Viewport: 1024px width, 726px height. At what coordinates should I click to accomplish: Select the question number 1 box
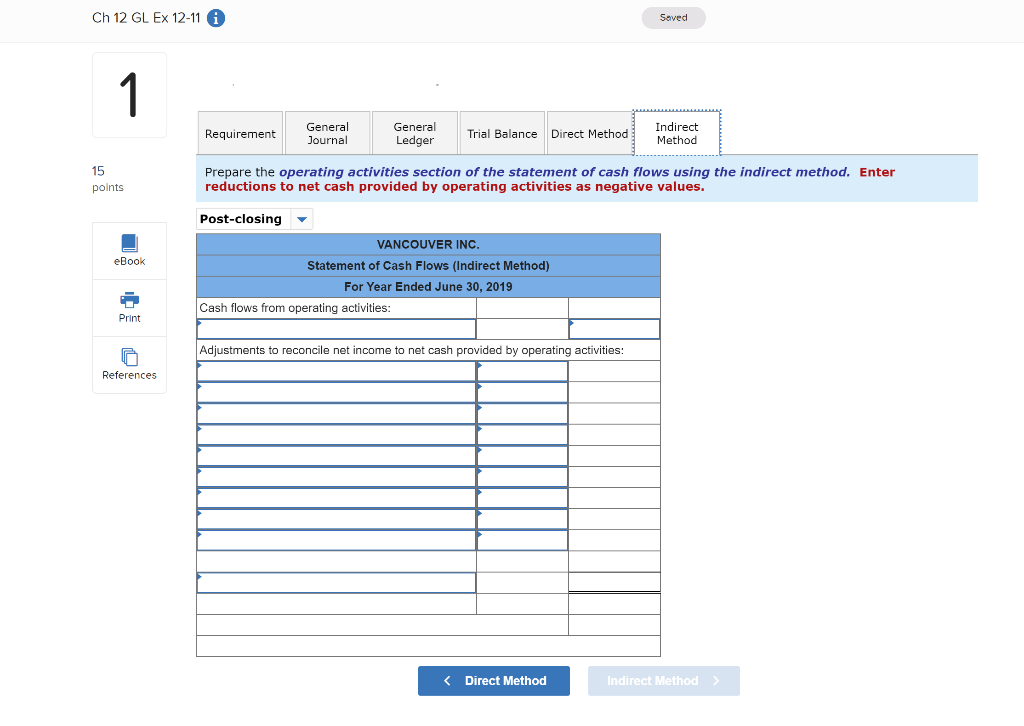[x=129, y=95]
